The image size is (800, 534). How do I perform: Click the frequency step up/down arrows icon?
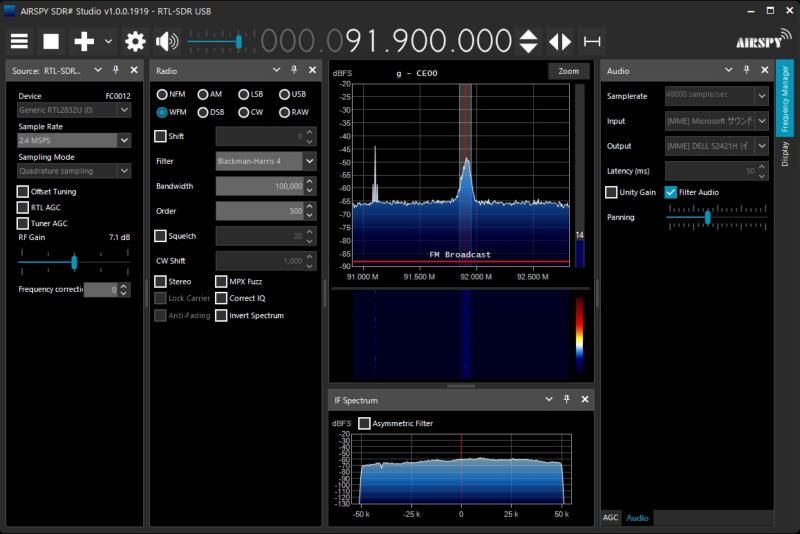(529, 41)
